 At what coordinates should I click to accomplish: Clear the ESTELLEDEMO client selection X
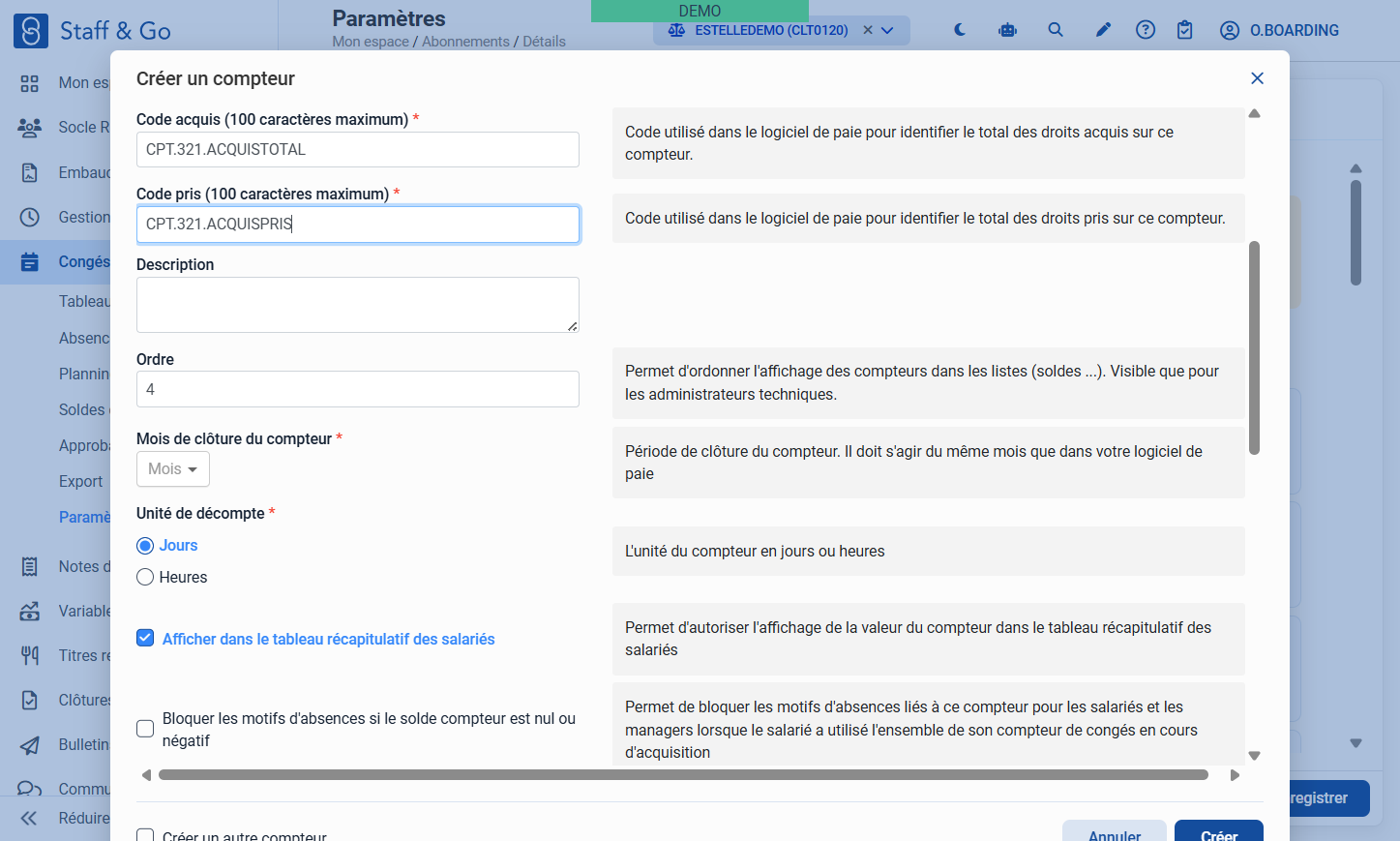(868, 30)
